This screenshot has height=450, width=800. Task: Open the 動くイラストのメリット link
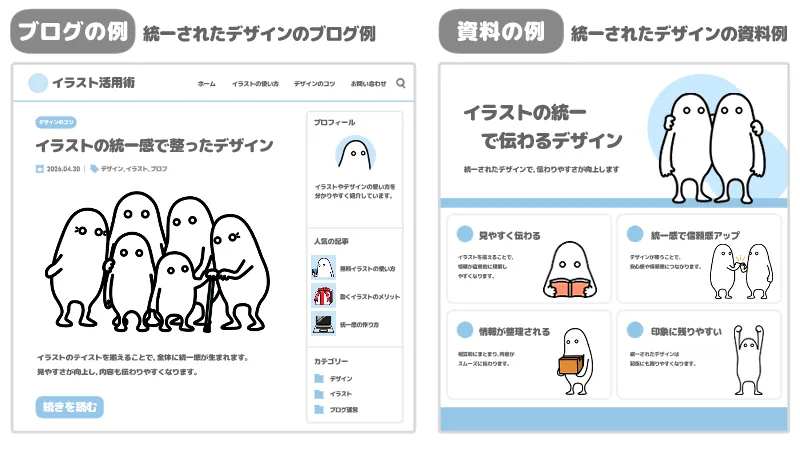(x=370, y=297)
